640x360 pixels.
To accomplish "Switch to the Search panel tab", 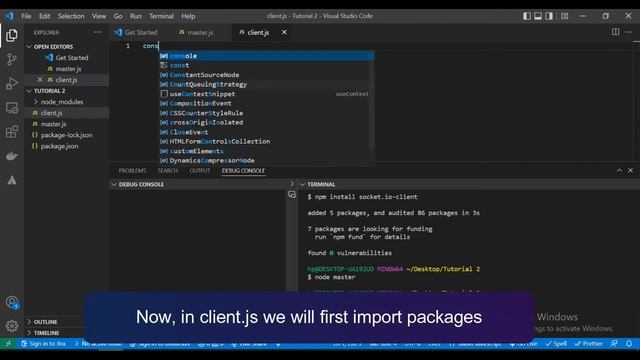I will coord(168,171).
